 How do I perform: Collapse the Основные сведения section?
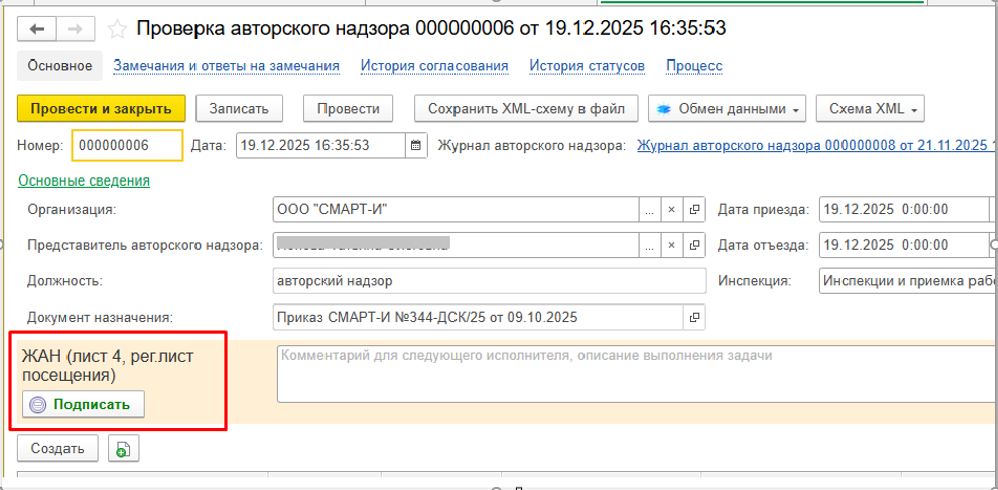click(84, 181)
